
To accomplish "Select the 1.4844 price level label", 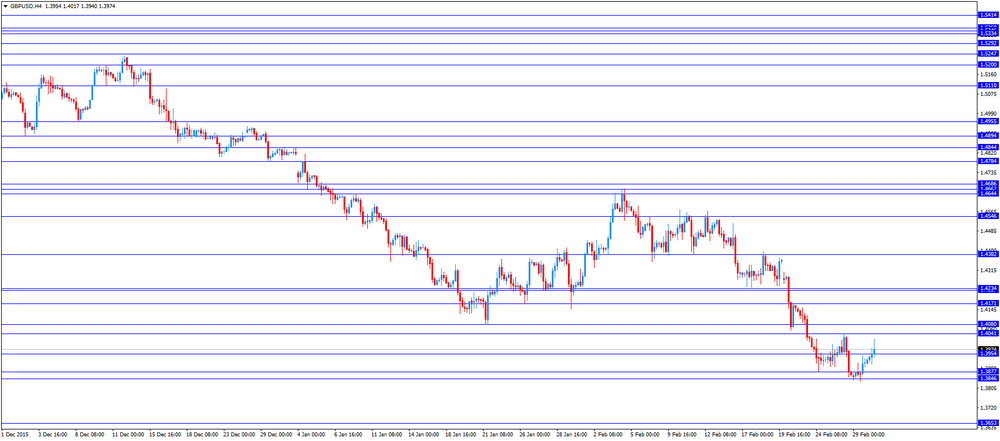I will 987,147.
